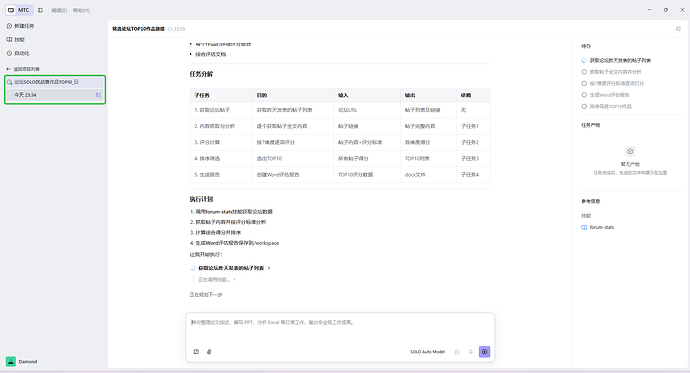Click the todo circle 抓取帖子全文内容并分析
Screen dimensions: 690x373
point(584,72)
